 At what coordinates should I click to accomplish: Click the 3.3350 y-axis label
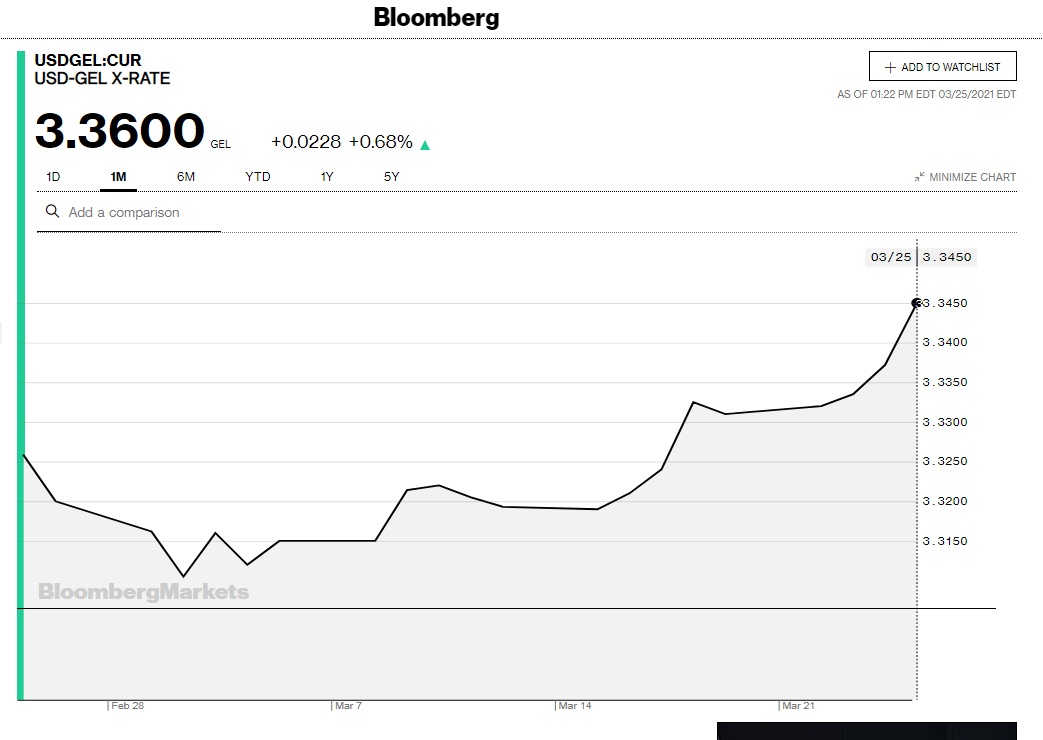point(945,382)
